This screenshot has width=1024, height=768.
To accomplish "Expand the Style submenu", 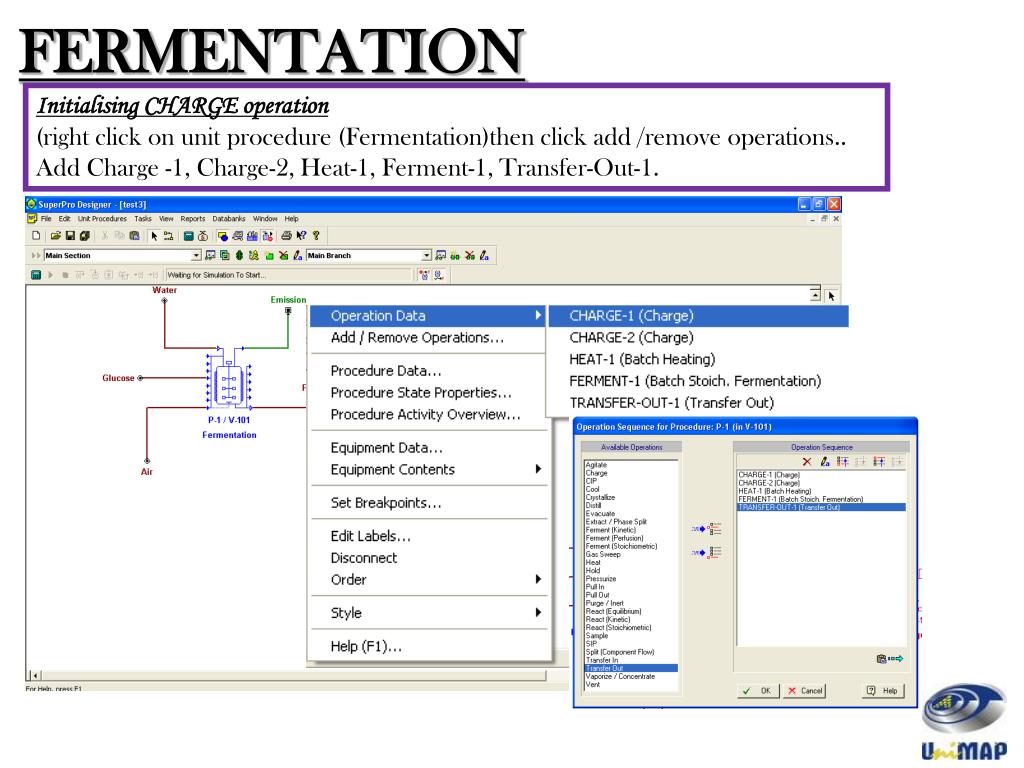I will tap(428, 613).
